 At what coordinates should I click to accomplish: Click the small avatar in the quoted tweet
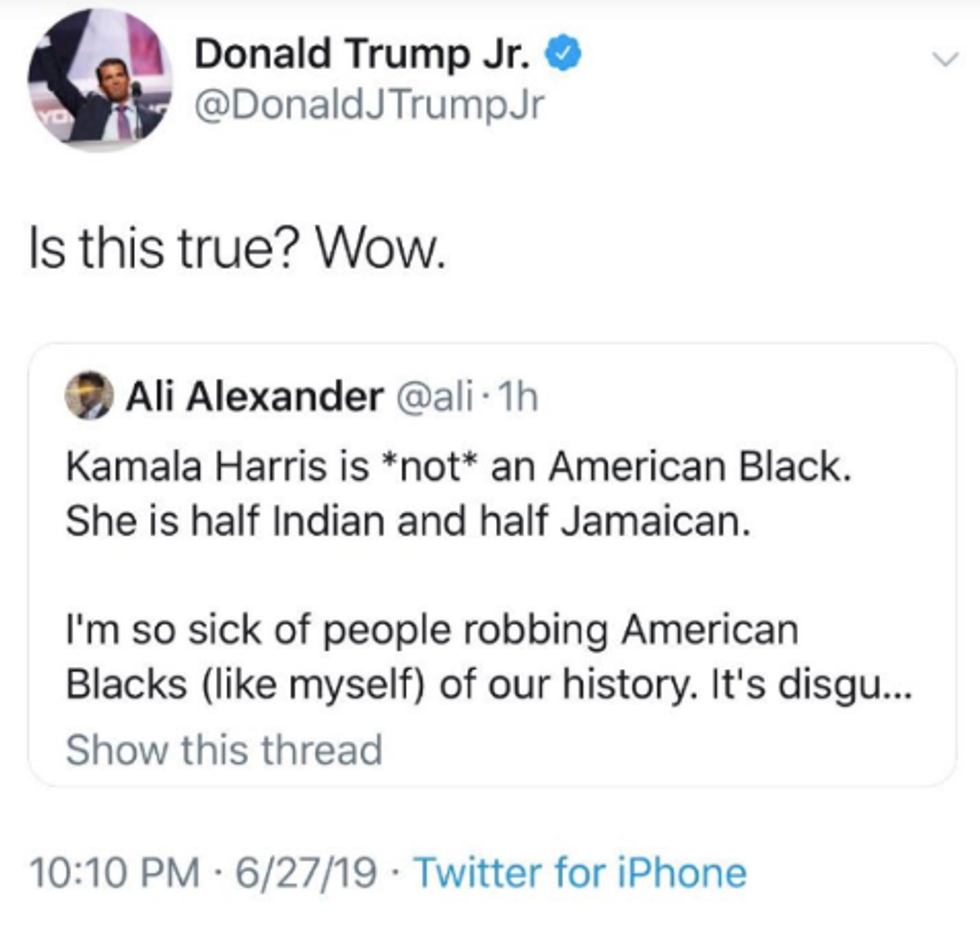[89, 399]
